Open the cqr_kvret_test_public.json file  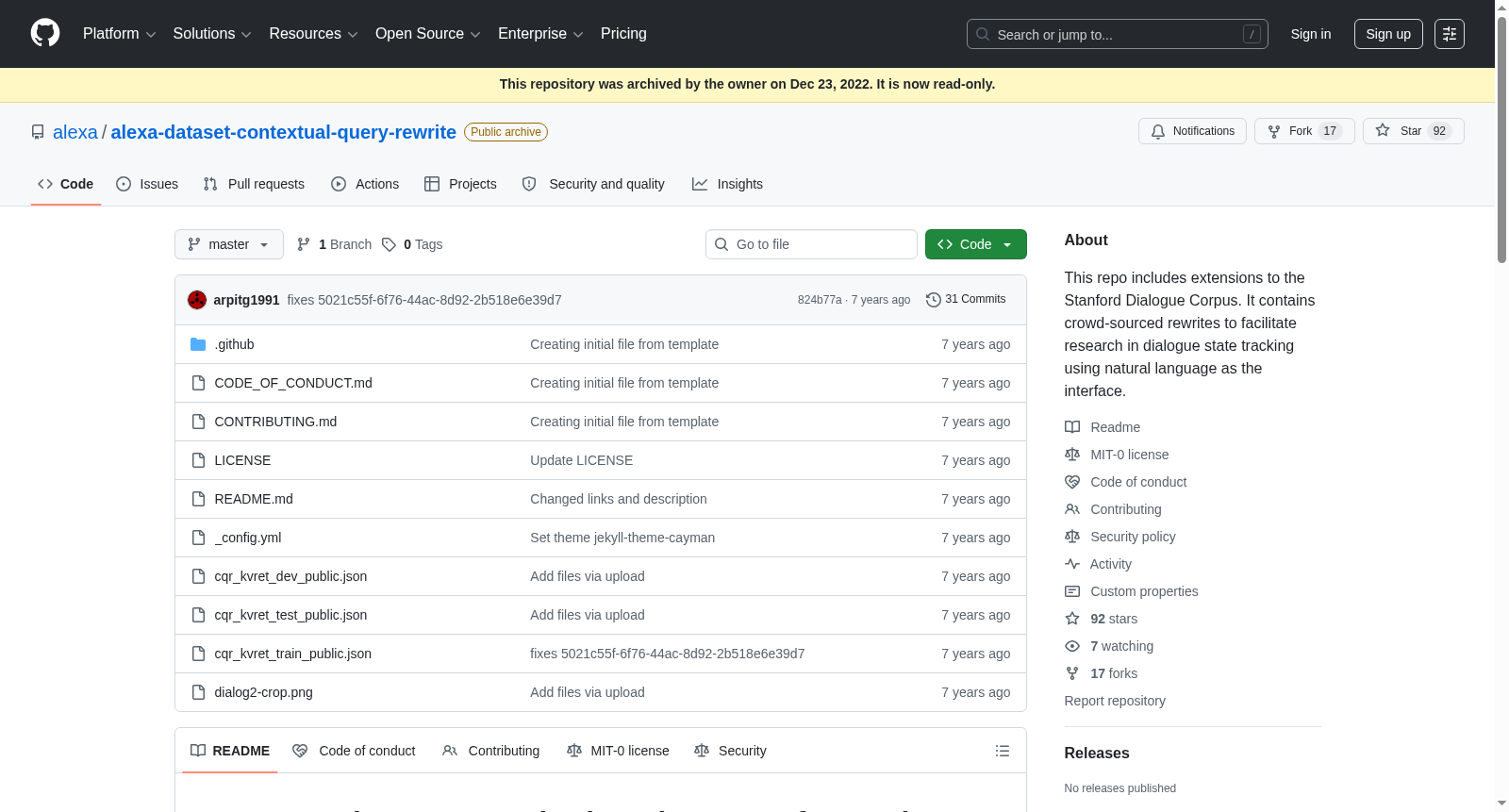(x=290, y=615)
